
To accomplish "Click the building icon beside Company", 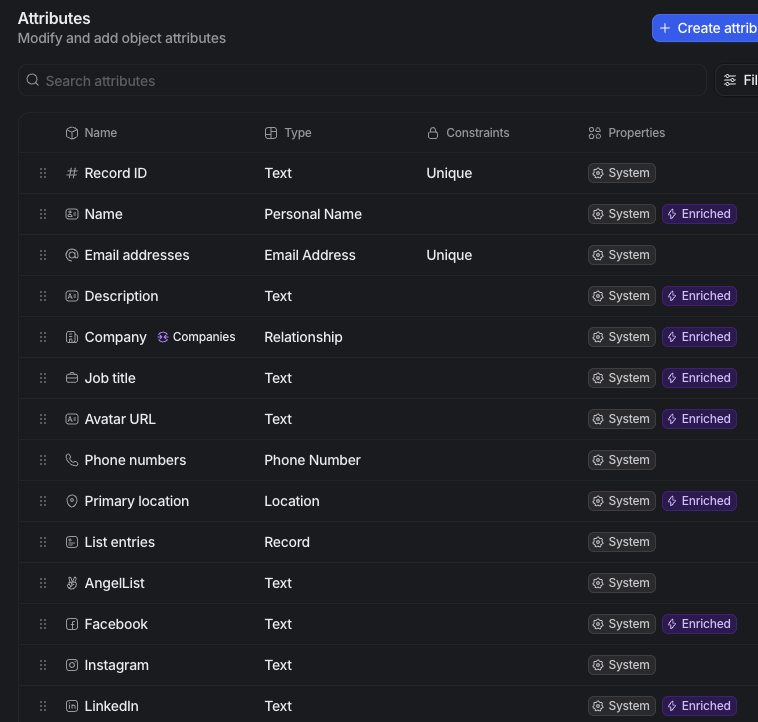I will tap(72, 337).
